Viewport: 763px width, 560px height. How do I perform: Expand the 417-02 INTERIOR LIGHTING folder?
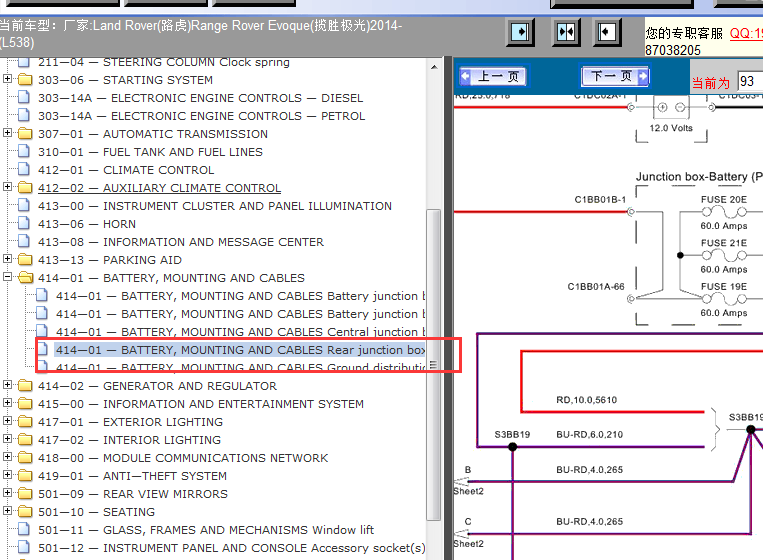(7, 439)
